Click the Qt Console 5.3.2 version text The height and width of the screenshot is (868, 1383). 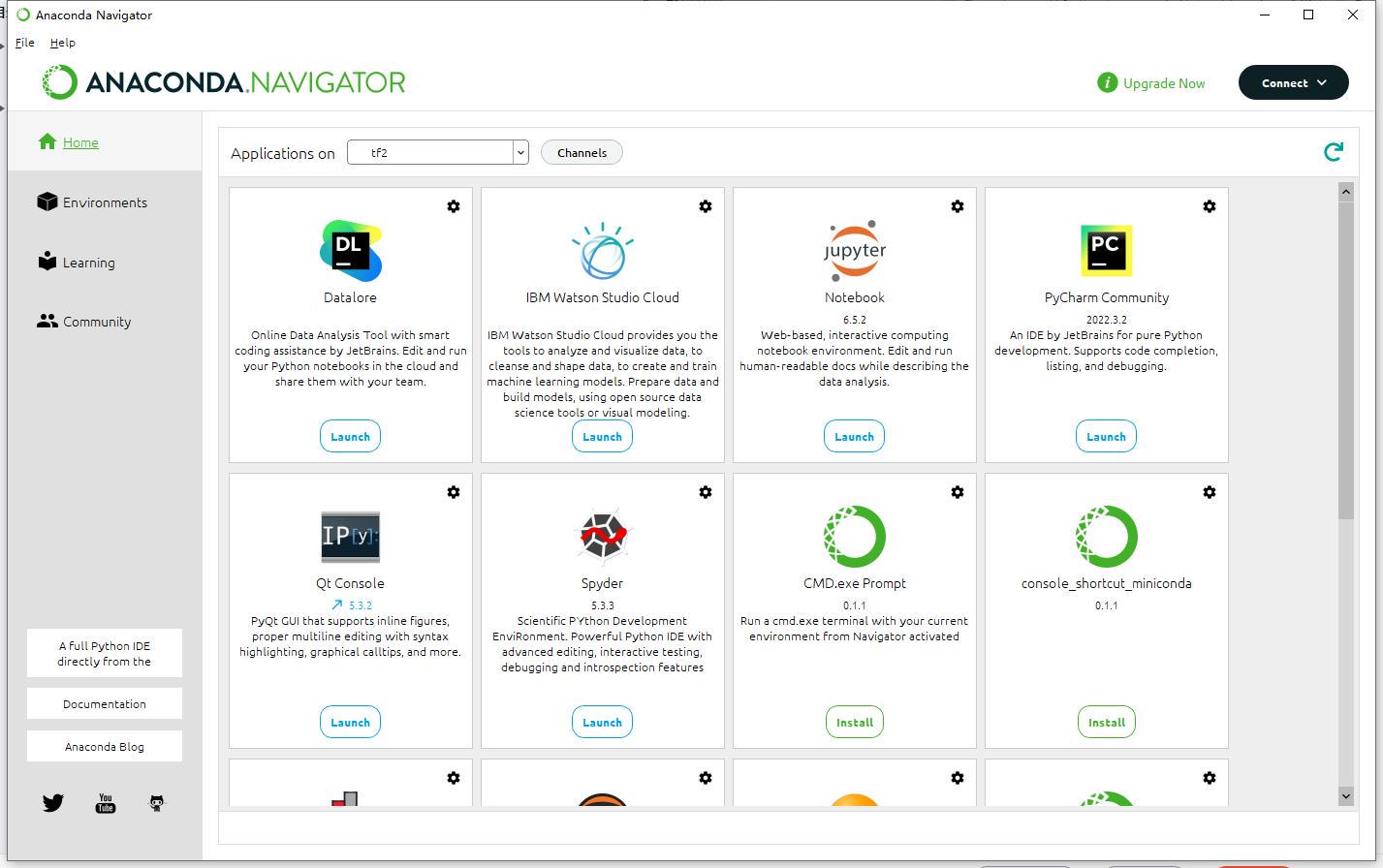pyautogui.click(x=361, y=605)
